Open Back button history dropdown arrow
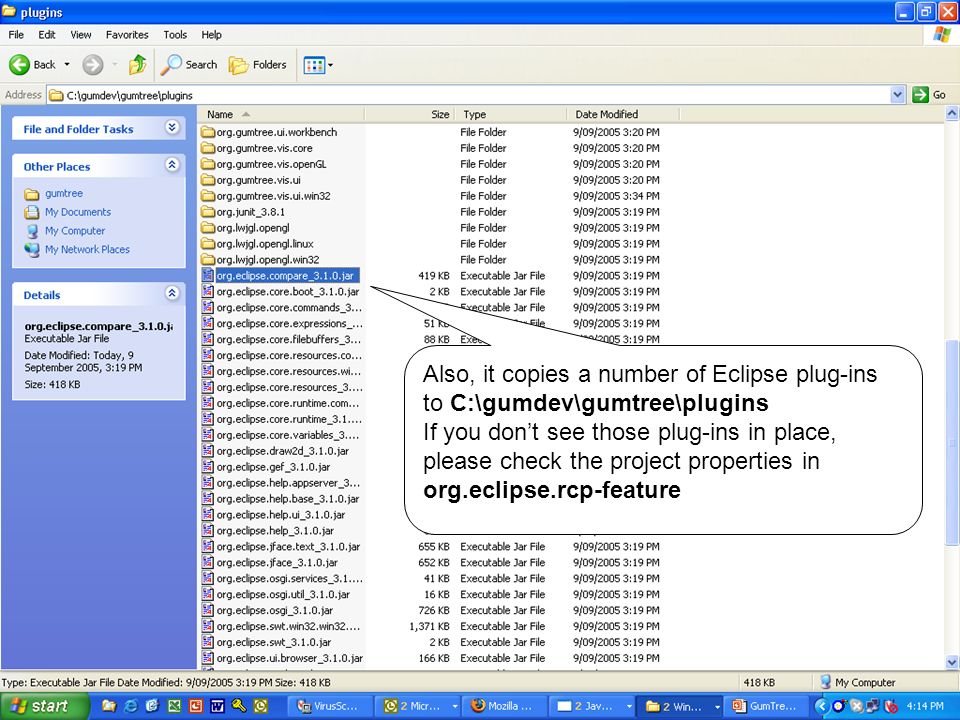Viewport: 960px width, 720px height. (67, 64)
